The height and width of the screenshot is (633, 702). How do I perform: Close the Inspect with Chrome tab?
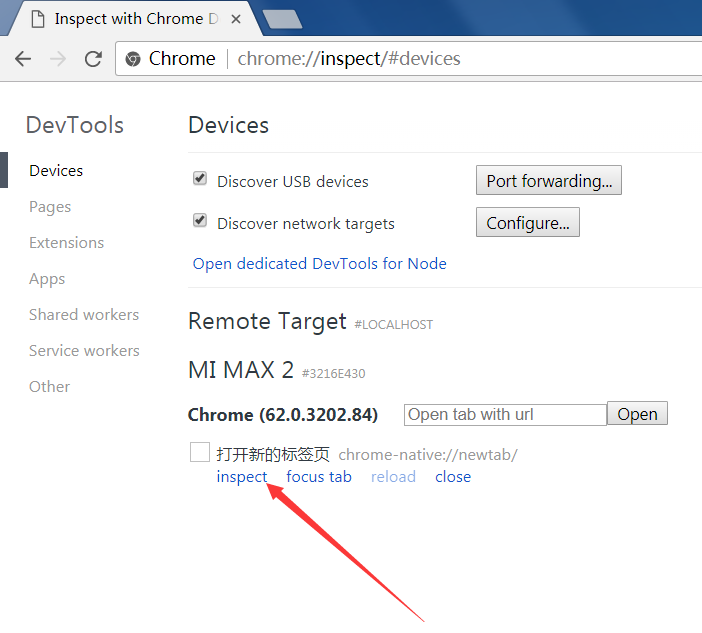click(236, 19)
